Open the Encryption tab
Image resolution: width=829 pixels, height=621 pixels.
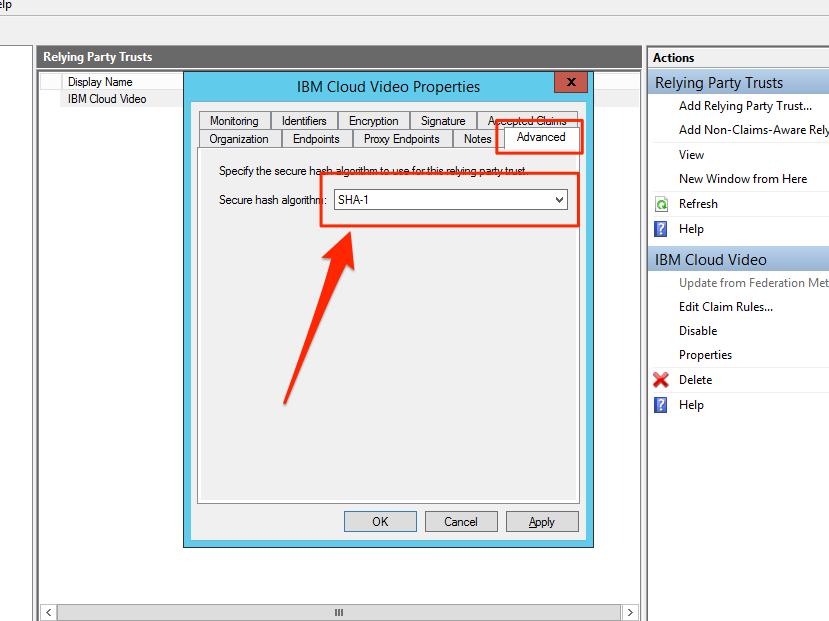point(373,121)
